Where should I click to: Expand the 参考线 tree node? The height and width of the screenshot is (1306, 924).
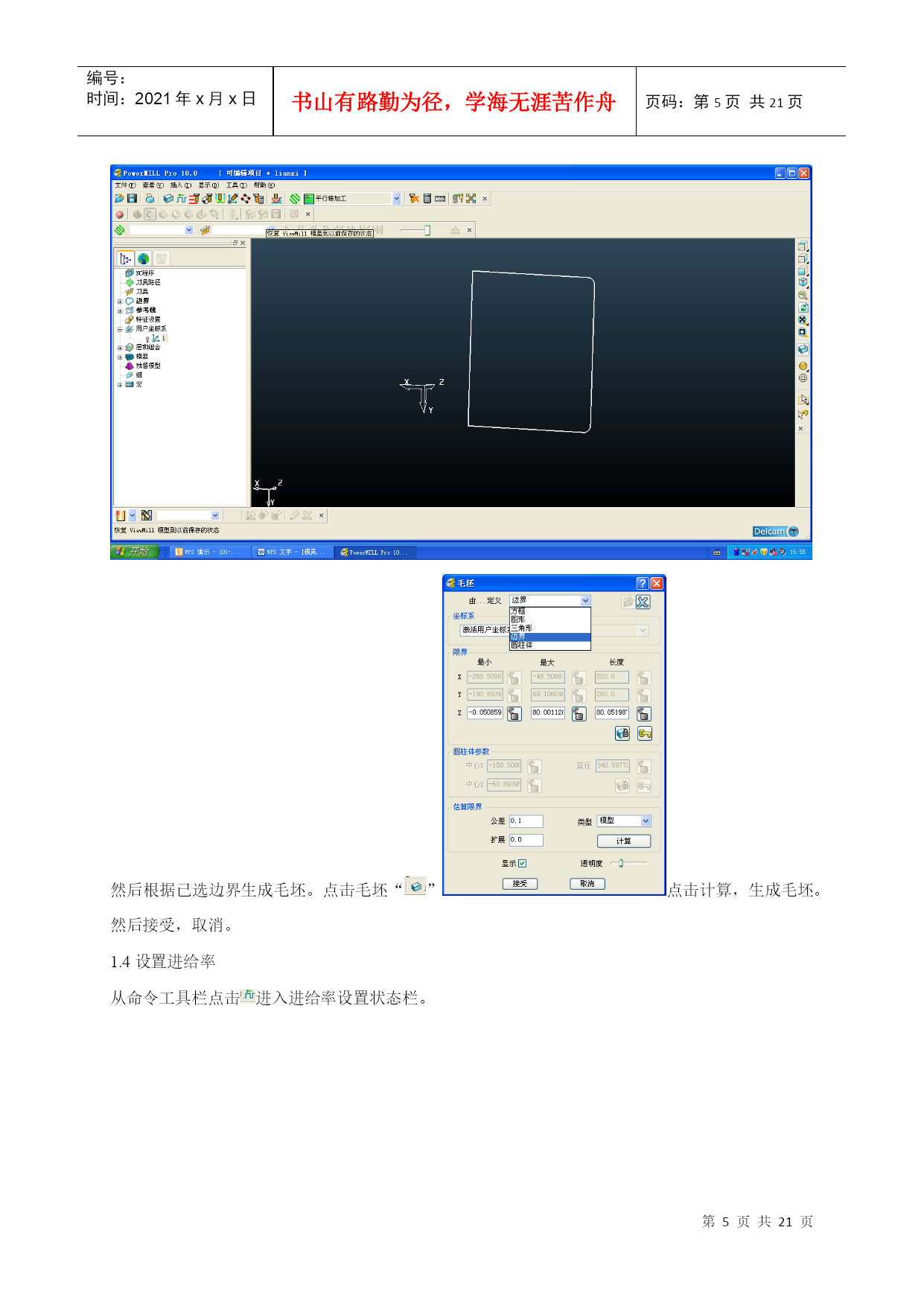(120, 310)
